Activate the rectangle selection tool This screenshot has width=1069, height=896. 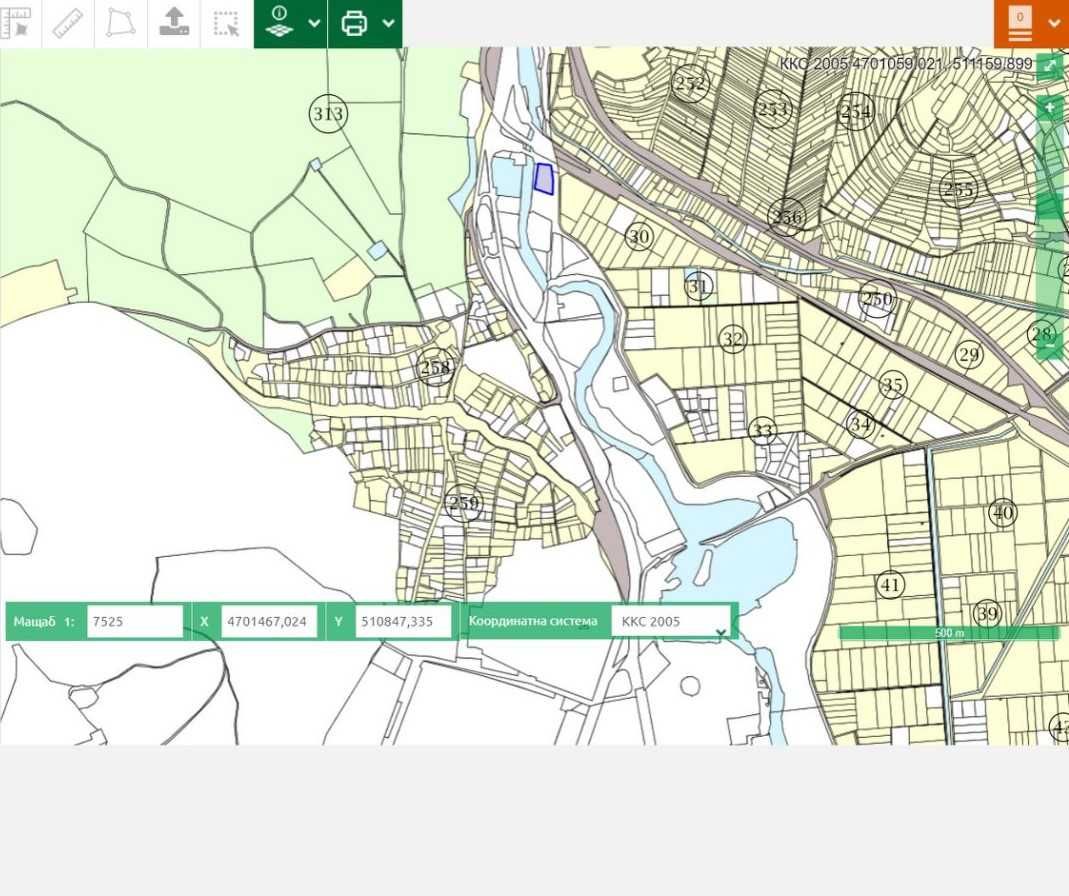[x=226, y=23]
